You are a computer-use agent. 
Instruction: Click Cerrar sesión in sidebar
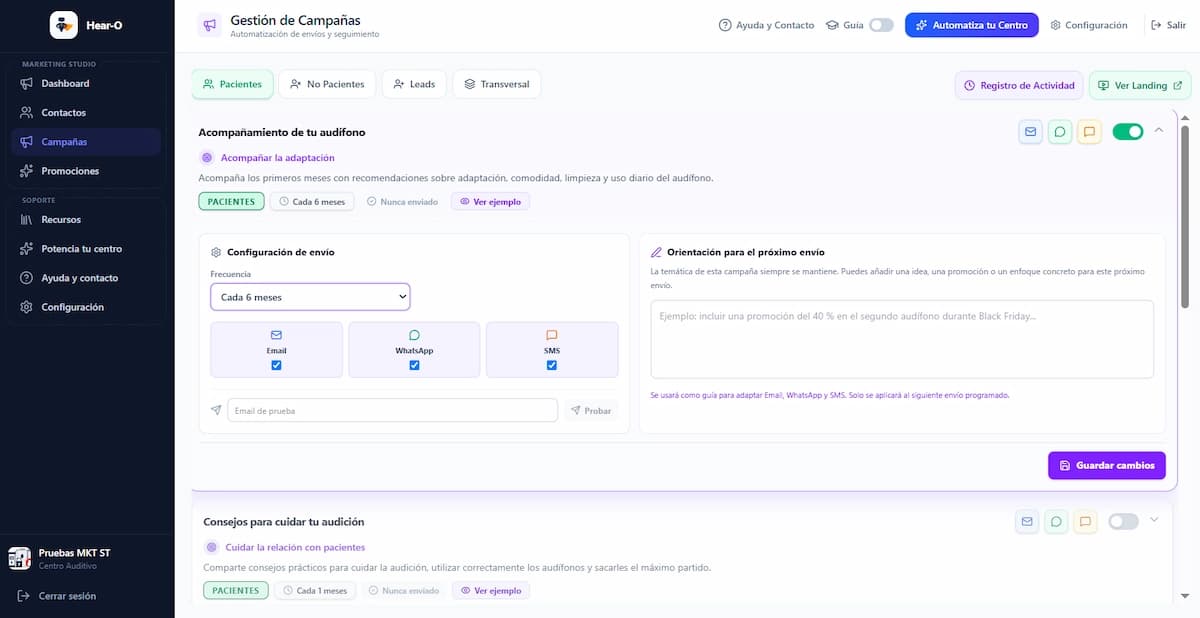[x=58, y=596]
